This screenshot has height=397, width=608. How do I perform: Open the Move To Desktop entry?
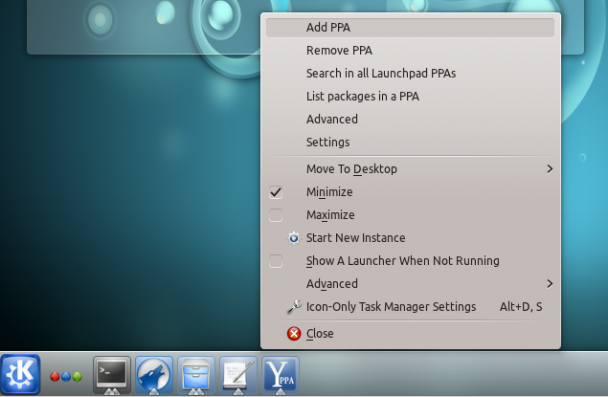[410, 169]
